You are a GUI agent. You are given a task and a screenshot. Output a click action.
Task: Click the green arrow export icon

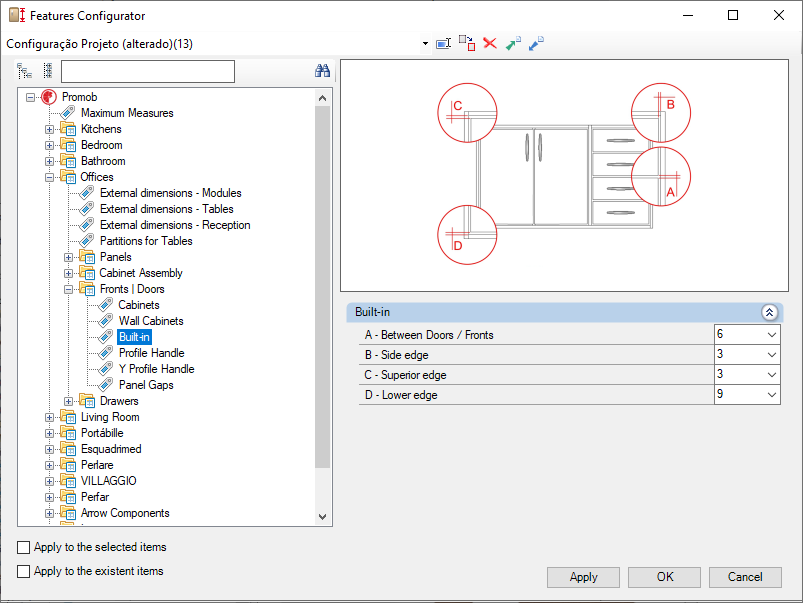[x=513, y=43]
